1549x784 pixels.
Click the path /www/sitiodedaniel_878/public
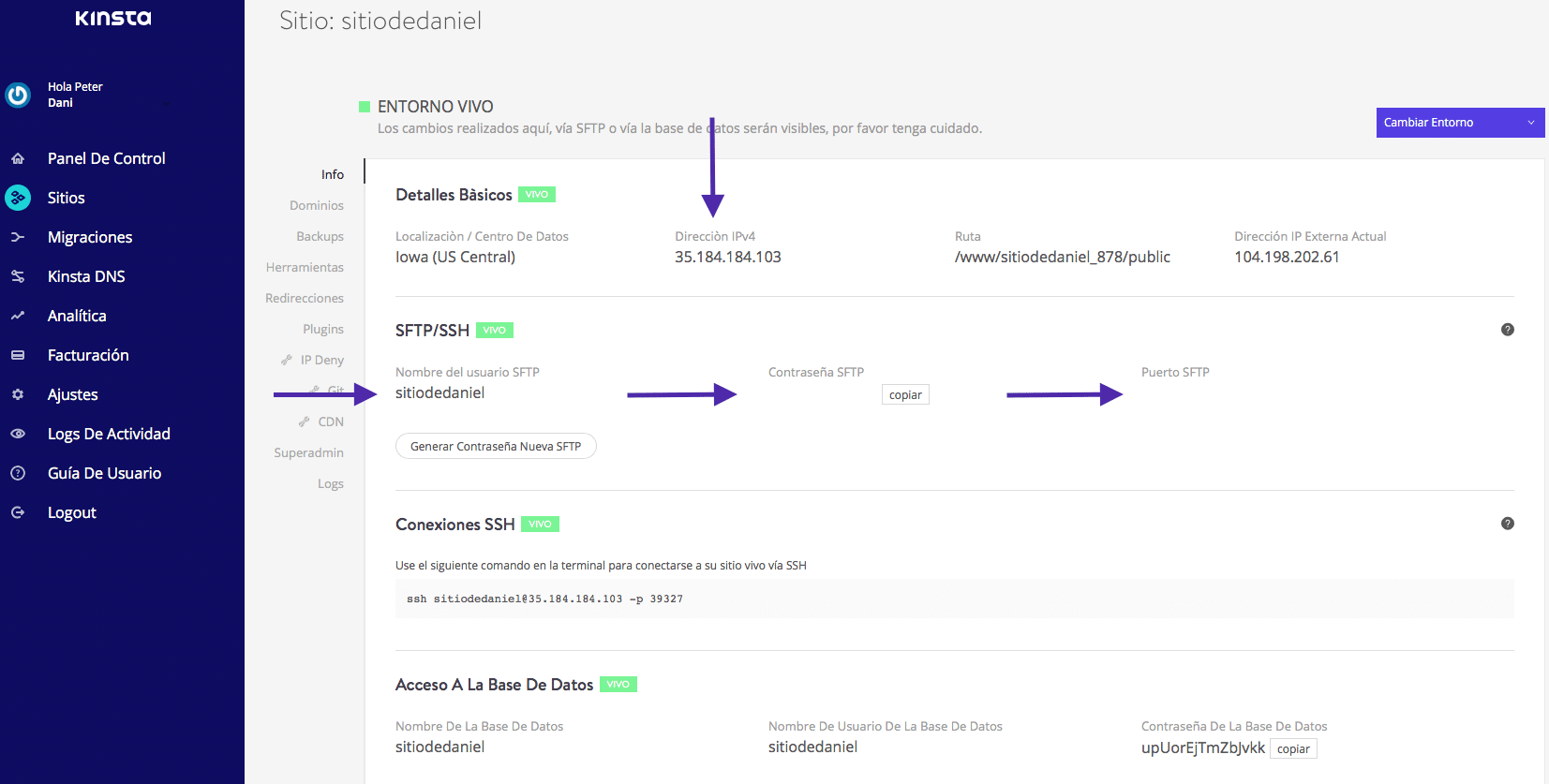point(1063,257)
